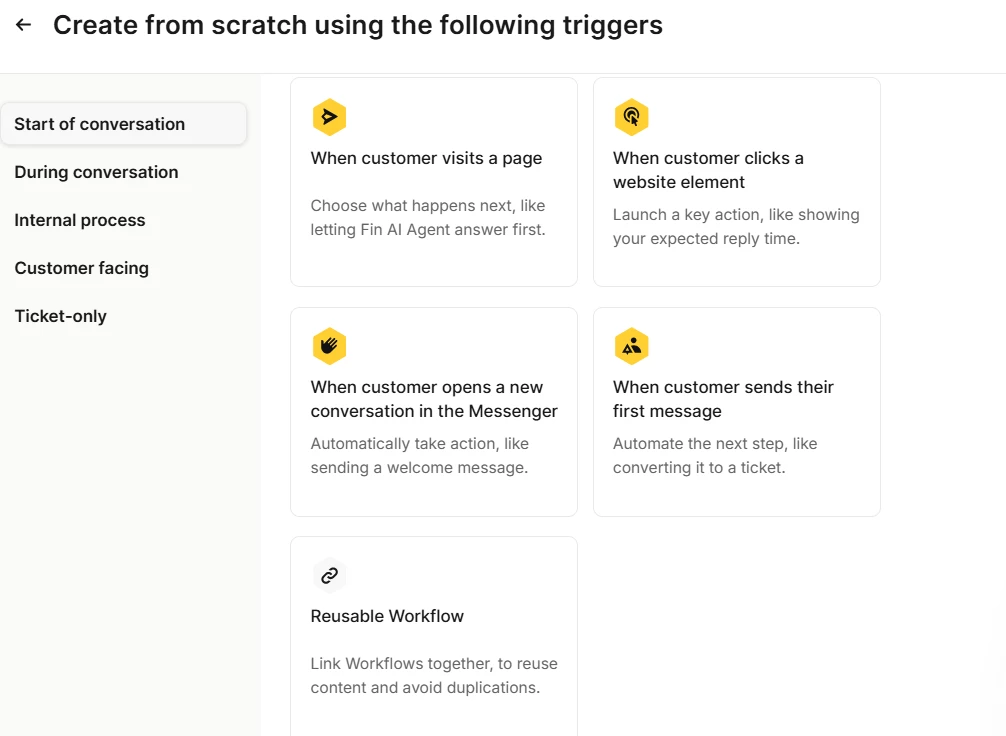The image size is (1006, 736).
Task: Click 'letting Fin AI Agent answer first' description
Action: [x=428, y=230]
